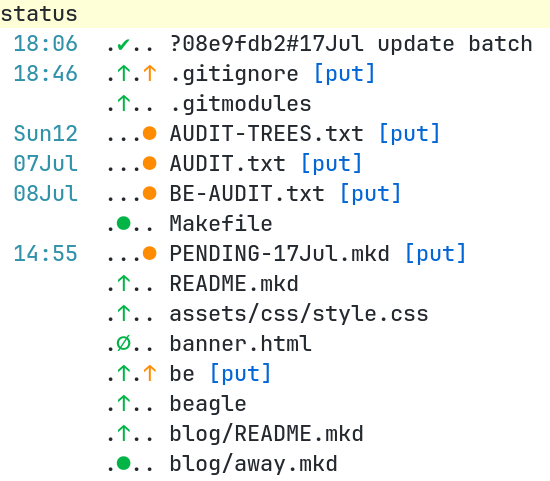Select the banner.html file name
Screen dimensions: 550x481
[x=241, y=343]
